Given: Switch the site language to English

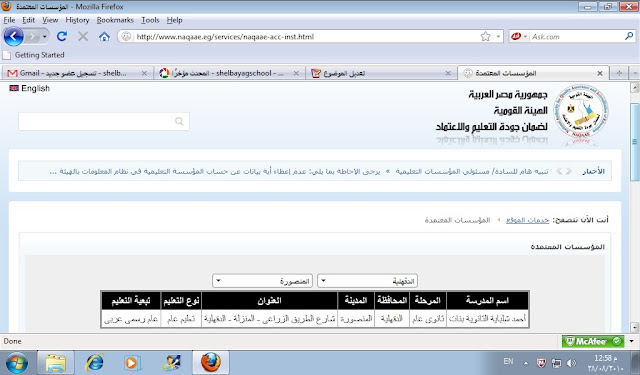Looking at the screenshot, I should tap(36, 88).
